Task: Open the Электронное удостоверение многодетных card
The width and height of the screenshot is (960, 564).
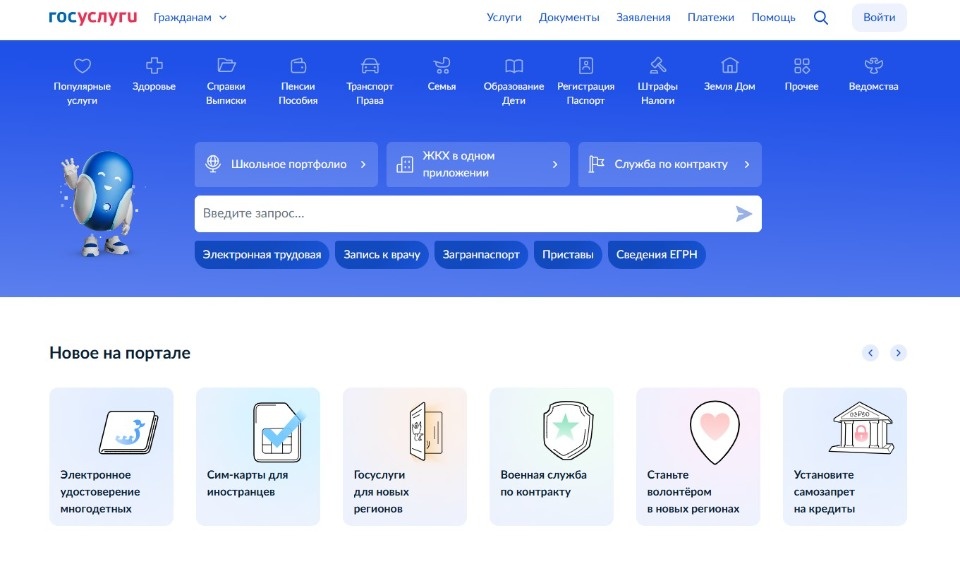Action: (x=111, y=456)
